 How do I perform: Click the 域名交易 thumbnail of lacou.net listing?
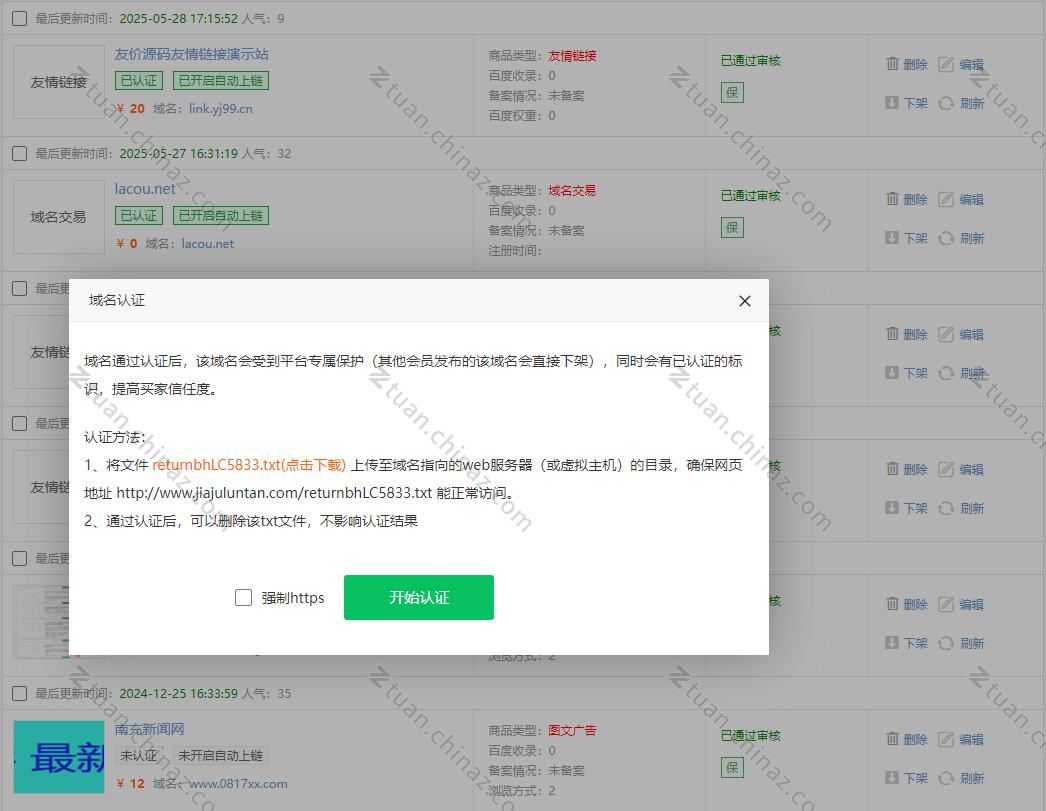(x=59, y=217)
